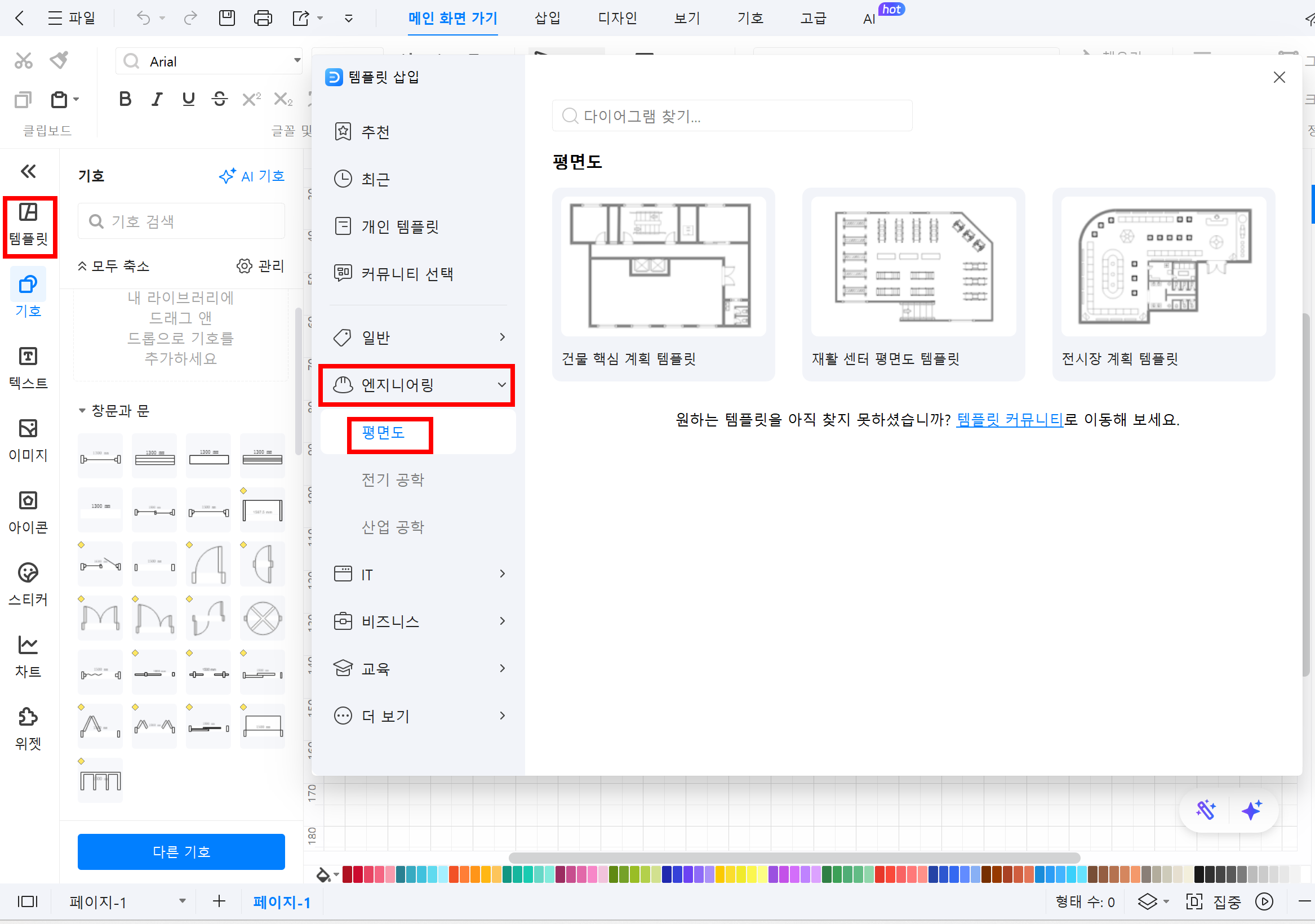Open the 스티커 sidebar panel
This screenshot has width=1315, height=924.
pos(28,585)
